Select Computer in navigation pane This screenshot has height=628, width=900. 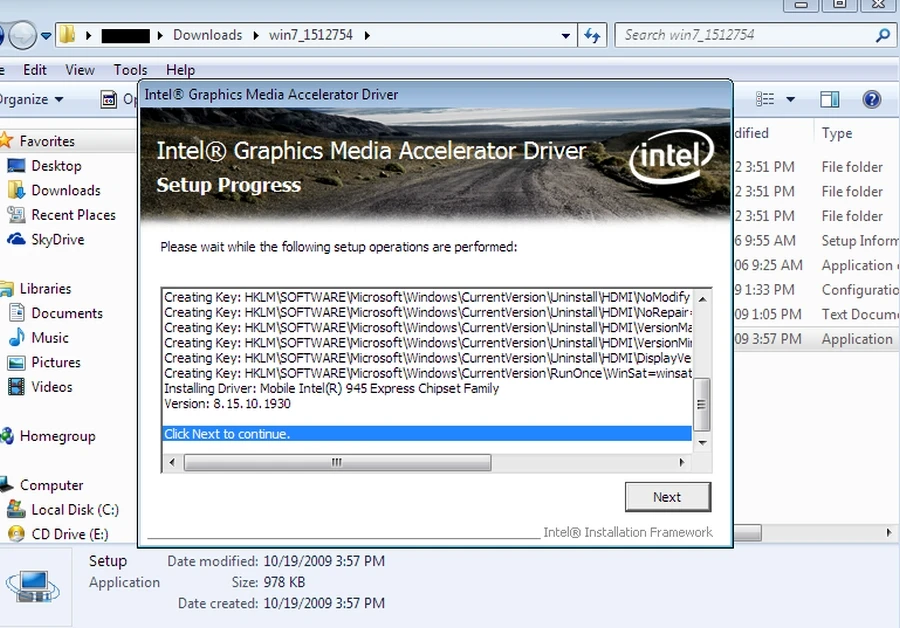point(52,486)
